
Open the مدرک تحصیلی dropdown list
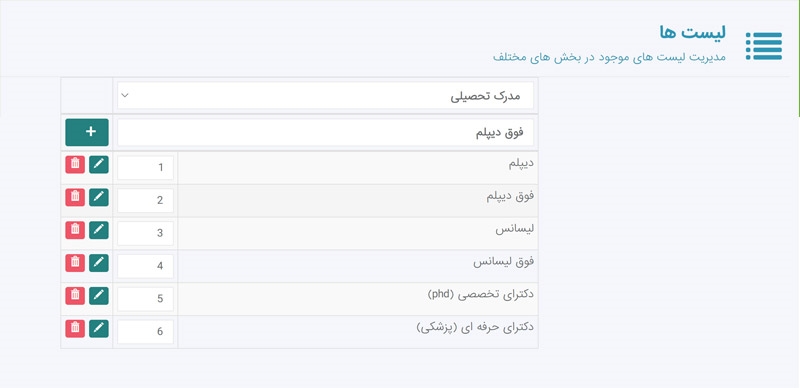pyautogui.click(x=326, y=95)
